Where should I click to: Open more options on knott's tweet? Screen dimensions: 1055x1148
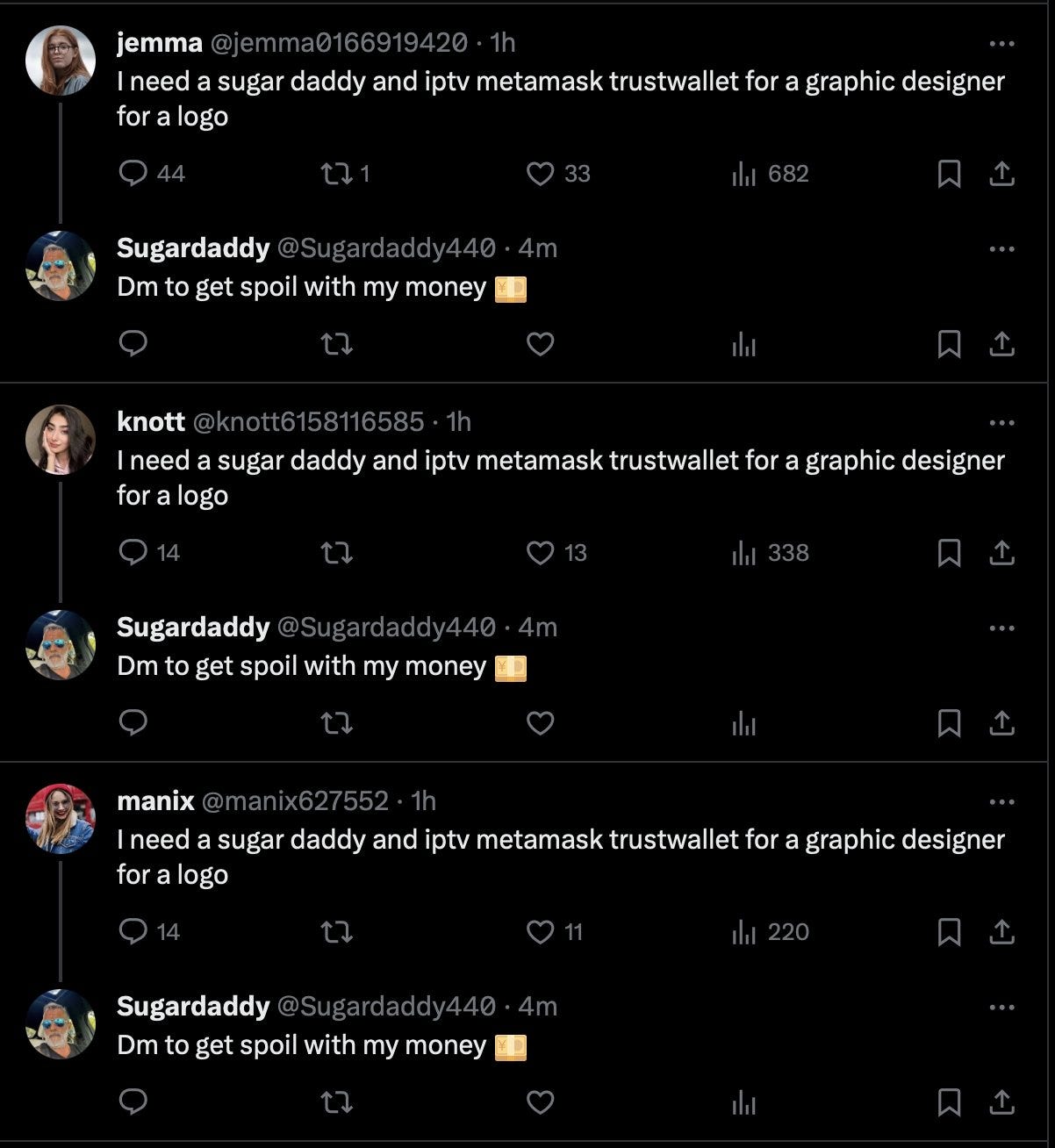coord(1001,422)
